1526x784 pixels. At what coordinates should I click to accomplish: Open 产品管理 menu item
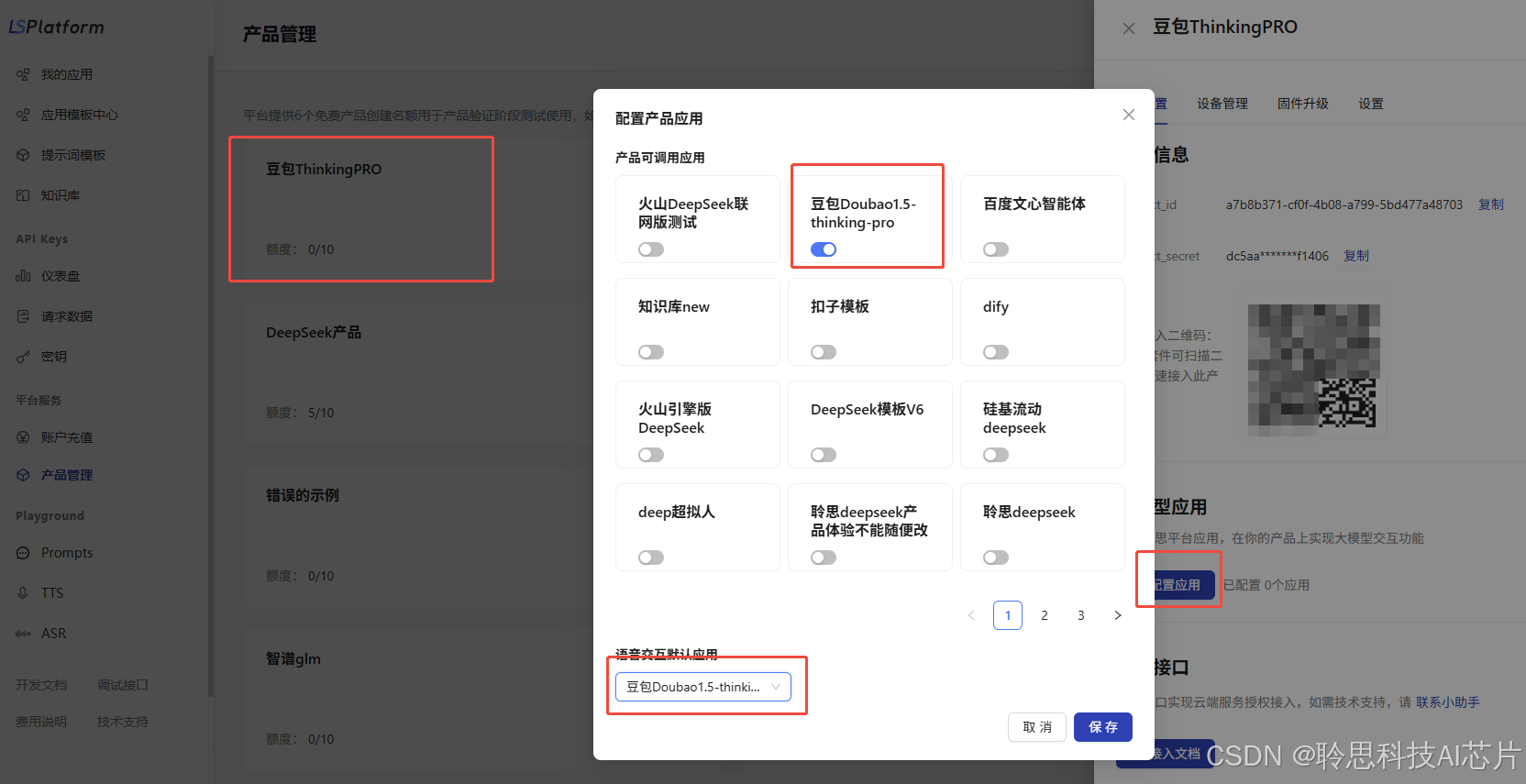[x=67, y=475]
